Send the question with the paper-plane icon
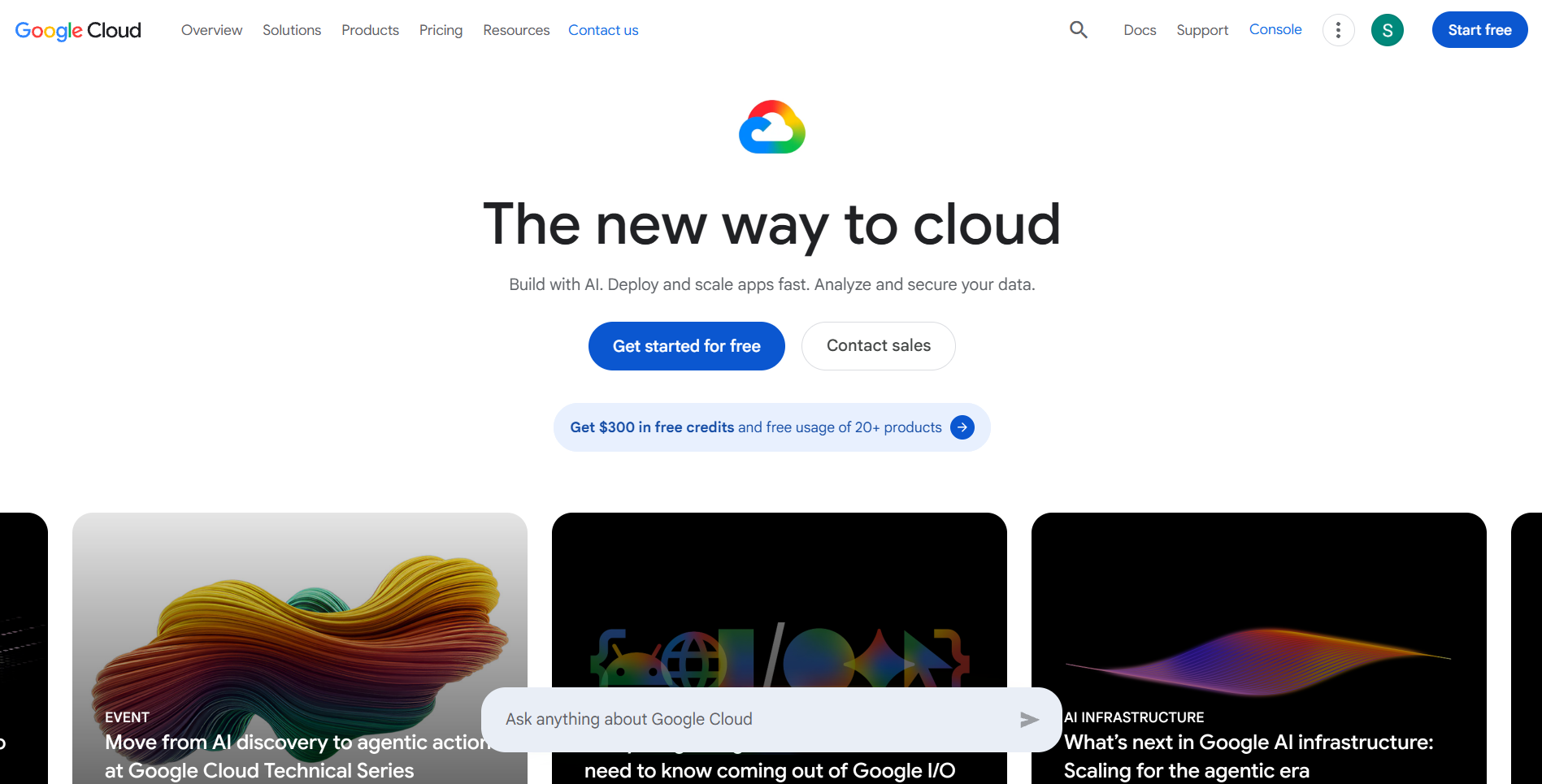The width and height of the screenshot is (1542, 784). pos(1029,719)
